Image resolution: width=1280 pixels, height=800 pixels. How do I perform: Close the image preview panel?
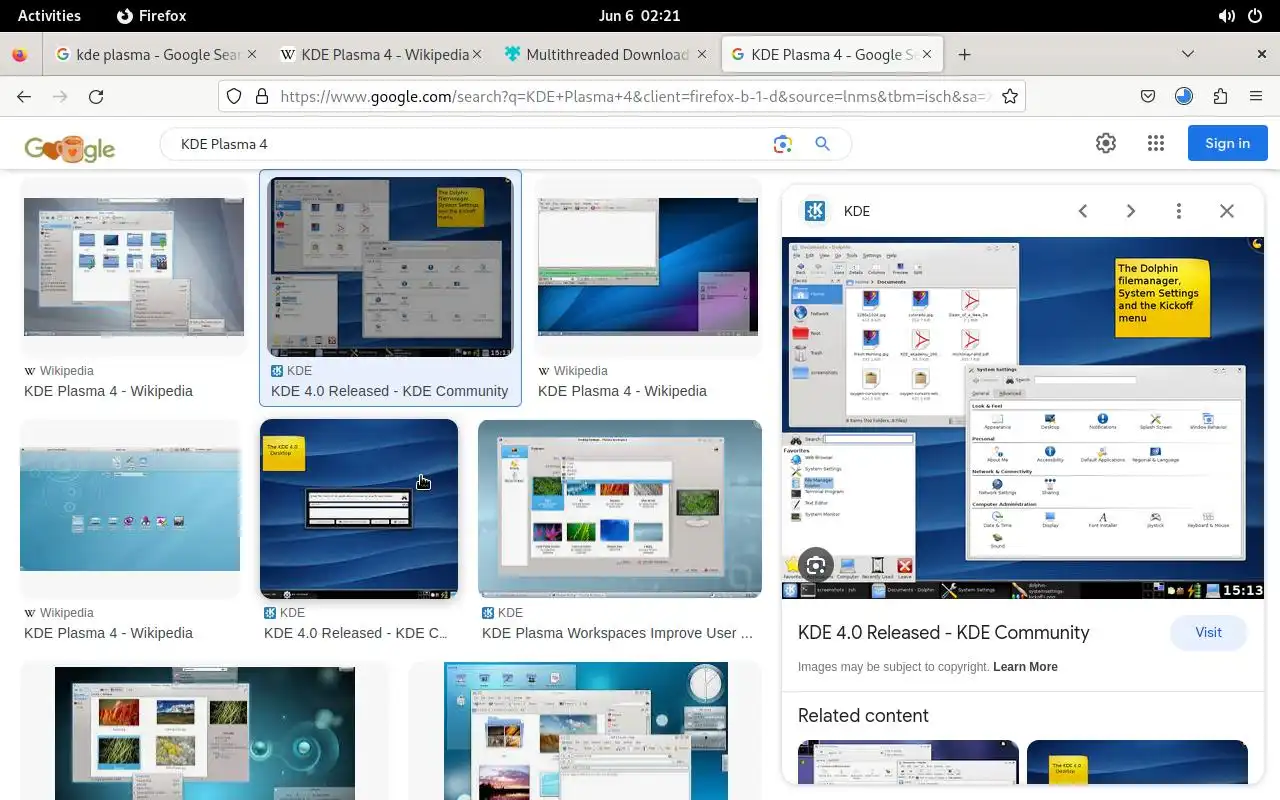click(1227, 211)
